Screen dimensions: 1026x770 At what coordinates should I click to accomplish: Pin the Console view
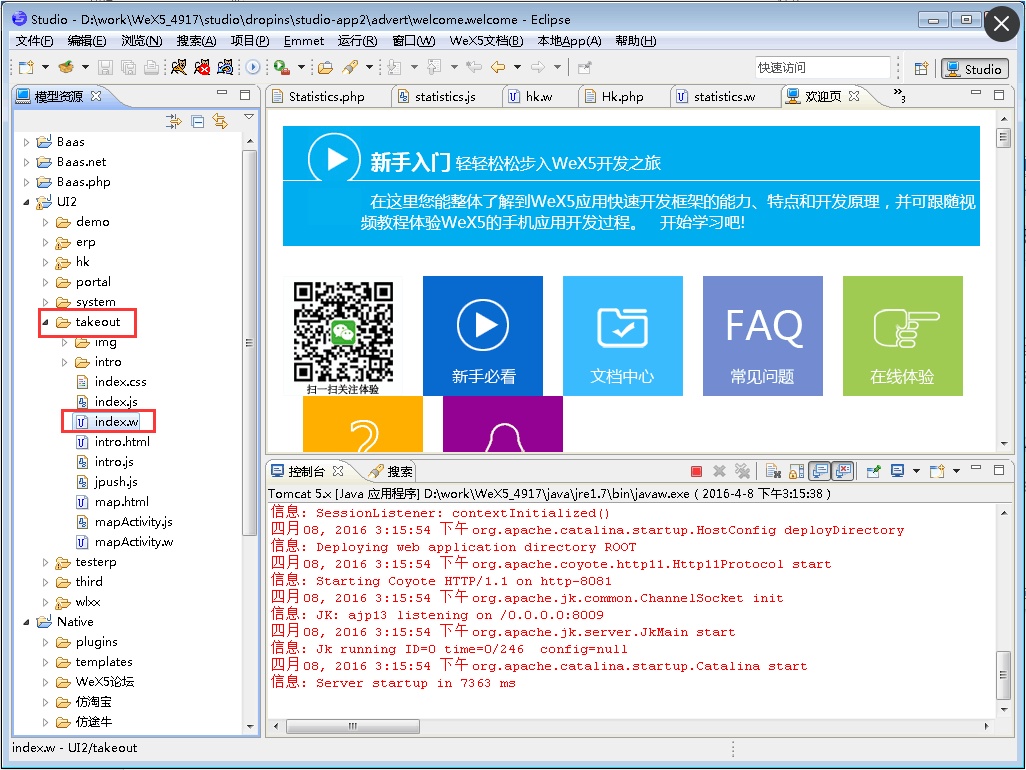[873, 470]
